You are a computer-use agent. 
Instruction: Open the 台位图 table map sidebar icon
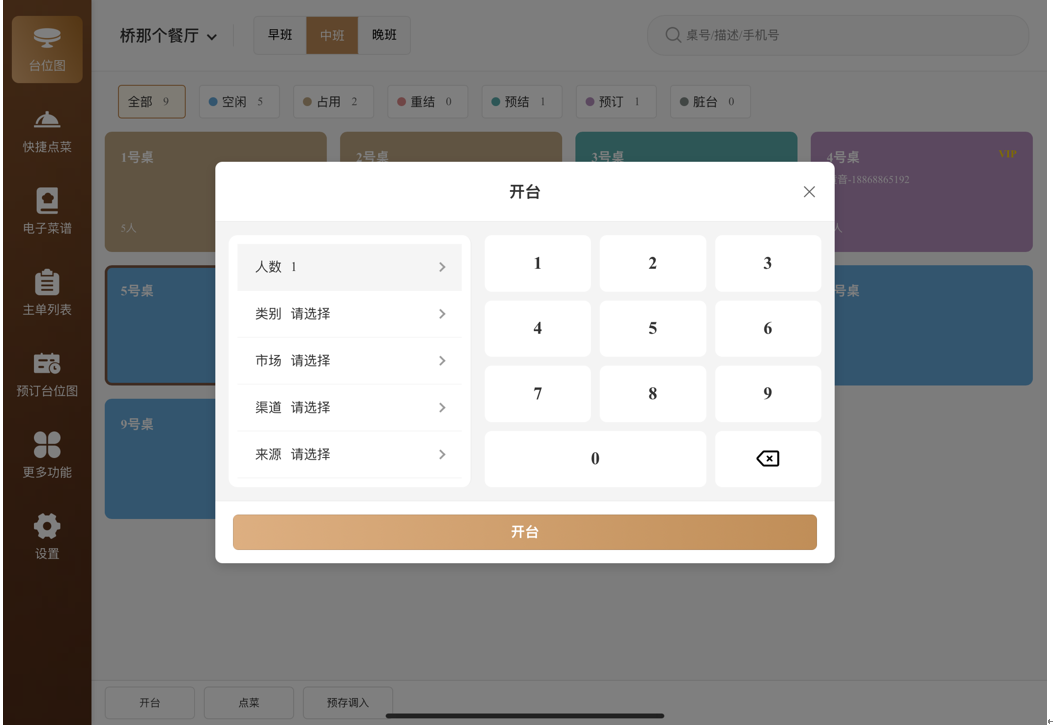pos(47,49)
